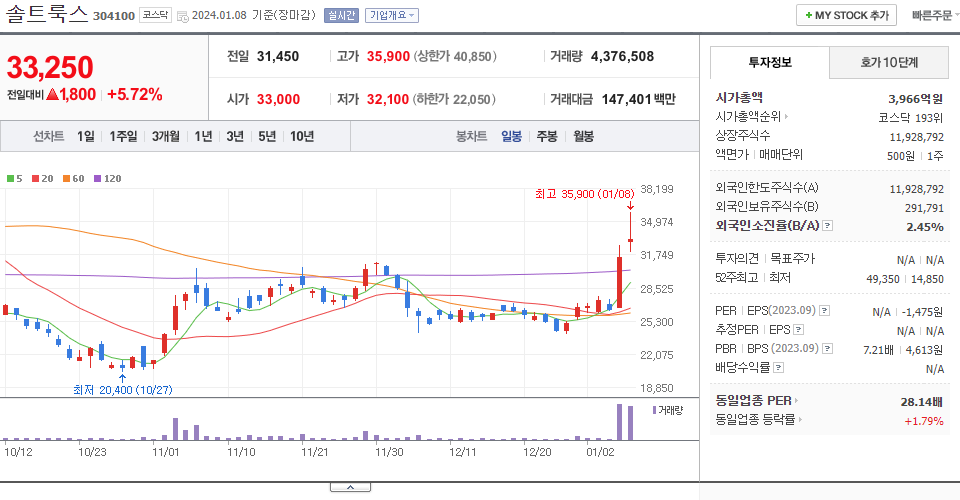Click the 동일업종 PER value 28.14배

(921, 402)
